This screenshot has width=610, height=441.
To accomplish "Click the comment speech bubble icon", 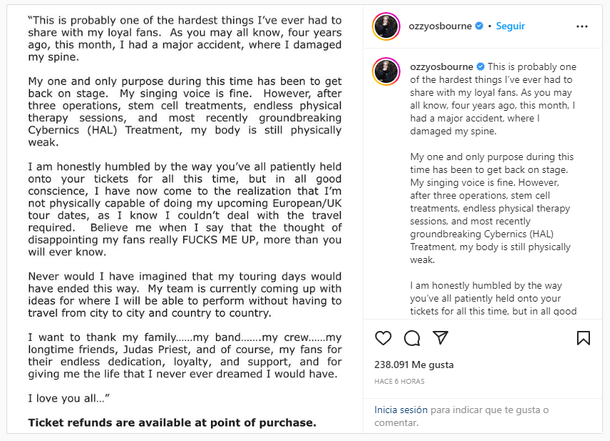I will pyautogui.click(x=413, y=338).
